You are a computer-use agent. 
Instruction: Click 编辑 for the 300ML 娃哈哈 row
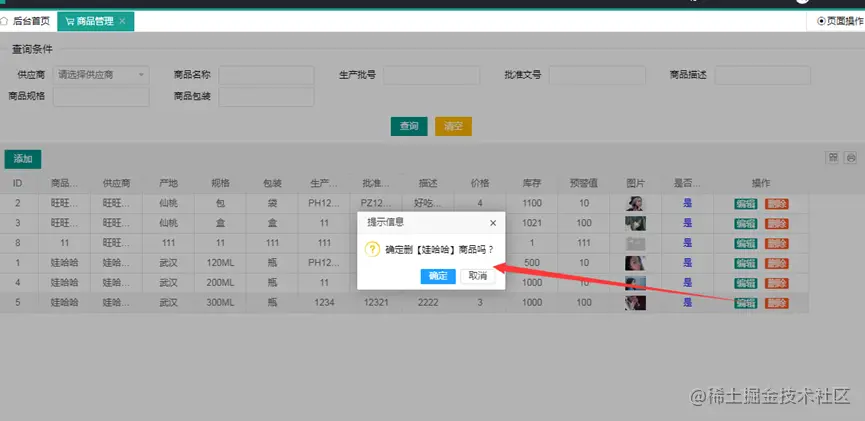[x=746, y=303]
